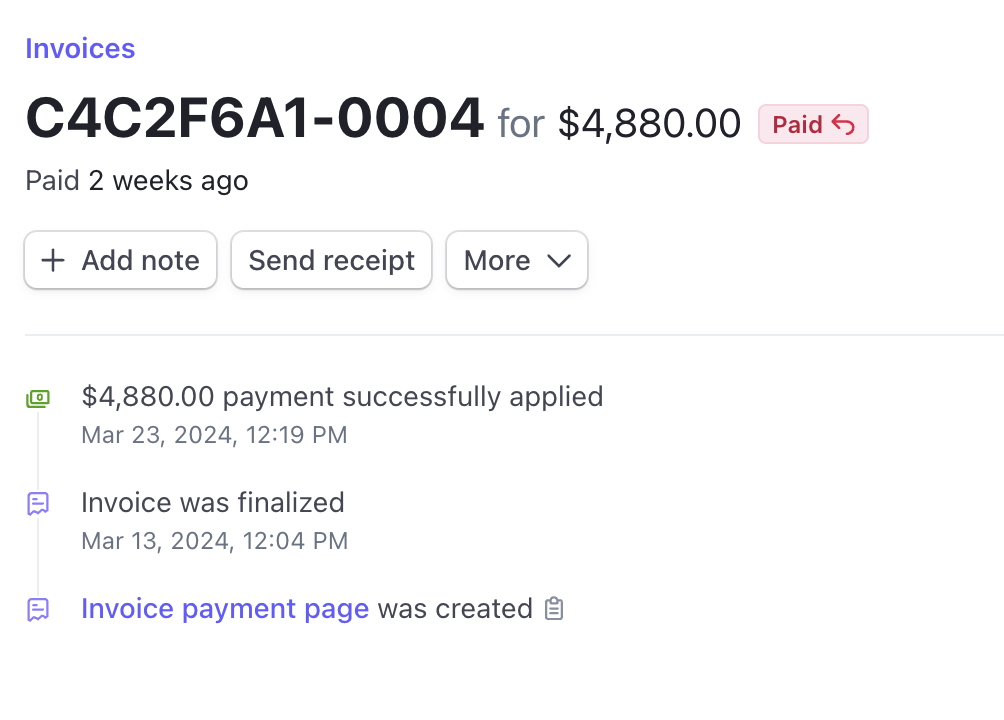Click the cash banknote icon beside the payment
The width and height of the screenshot is (1004, 720).
(x=38, y=397)
